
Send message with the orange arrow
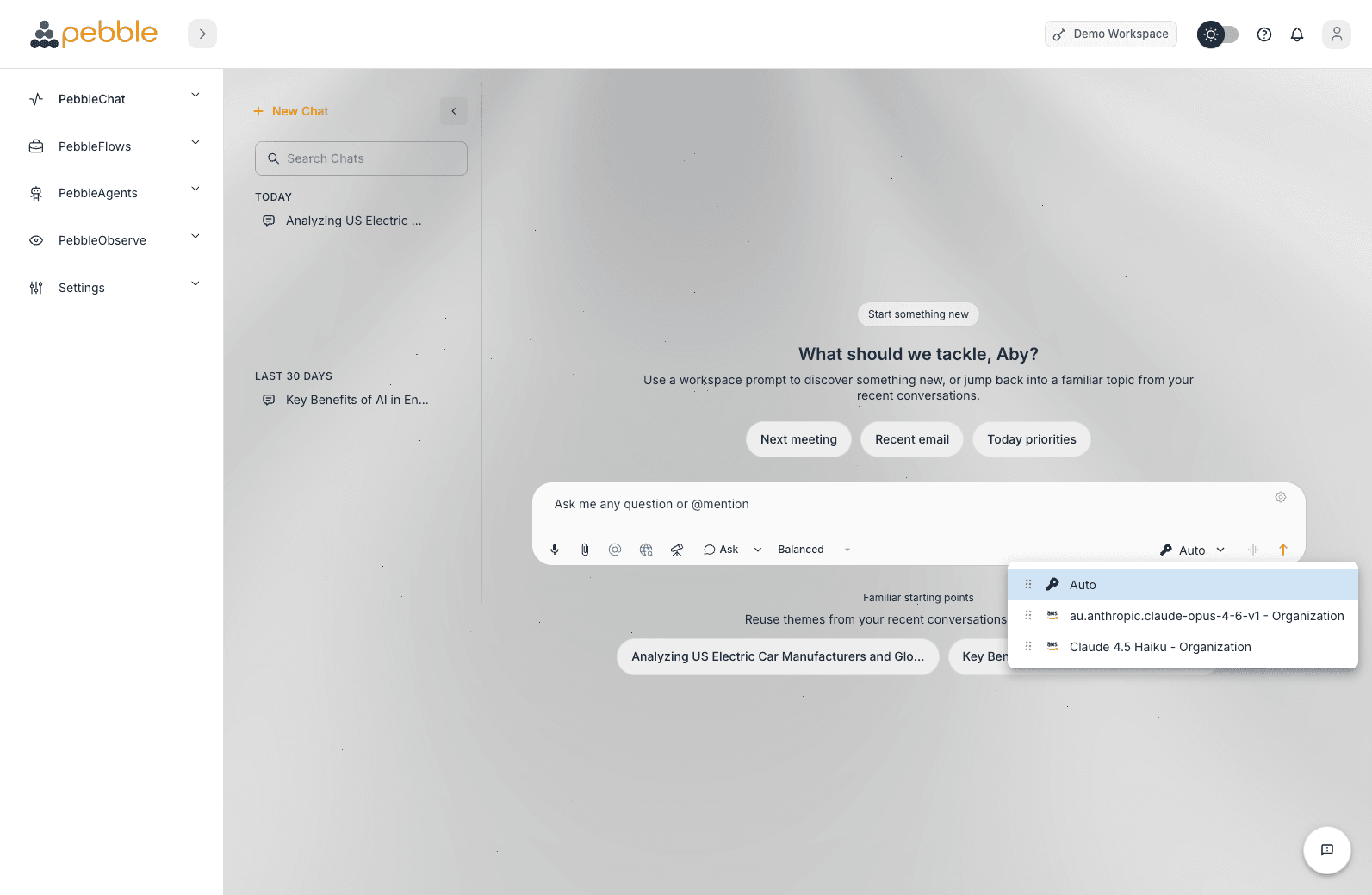[x=1282, y=550]
